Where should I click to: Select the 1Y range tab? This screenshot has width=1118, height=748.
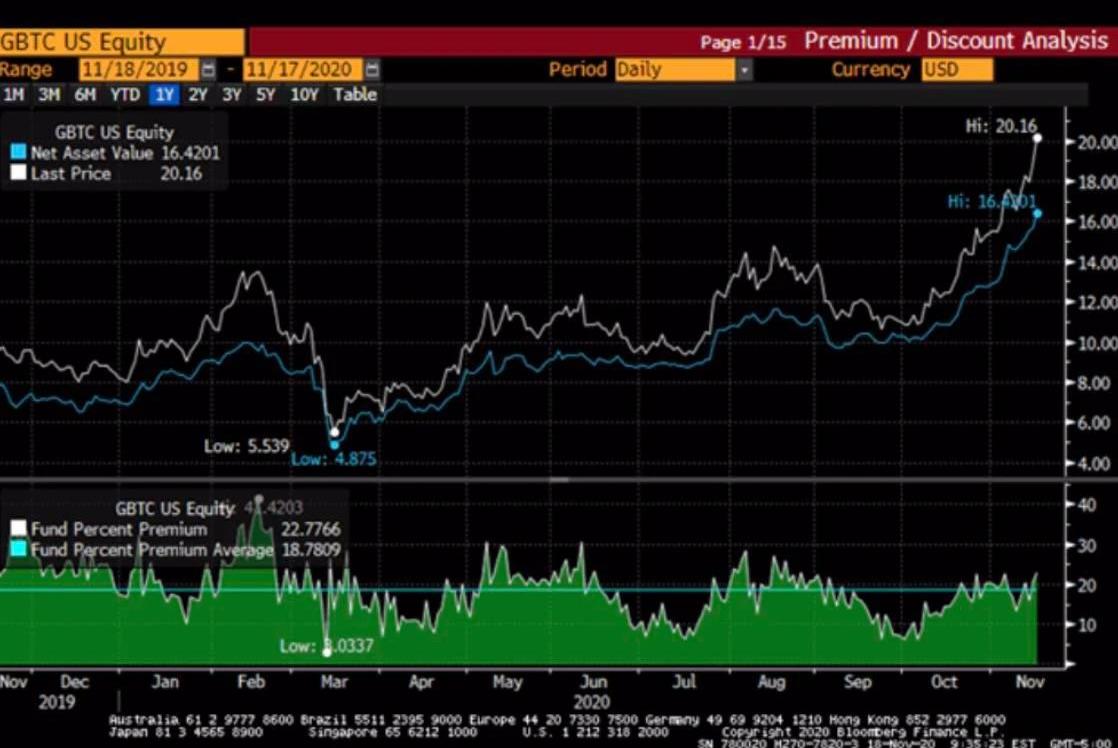[x=164, y=95]
